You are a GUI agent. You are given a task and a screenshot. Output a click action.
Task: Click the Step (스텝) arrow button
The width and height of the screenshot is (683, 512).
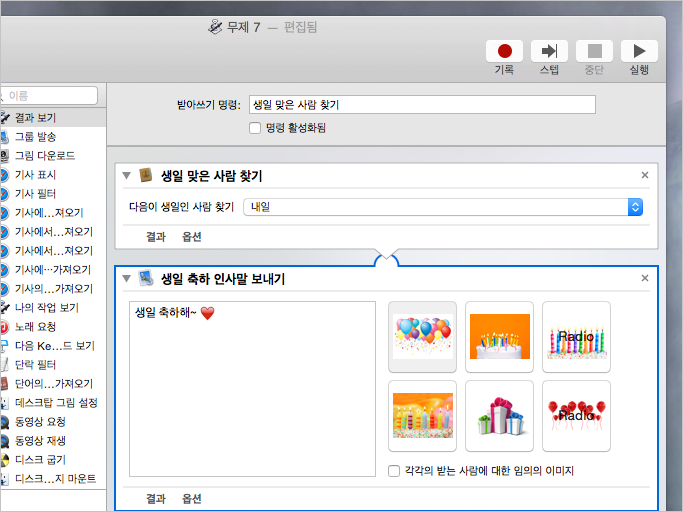click(x=549, y=51)
